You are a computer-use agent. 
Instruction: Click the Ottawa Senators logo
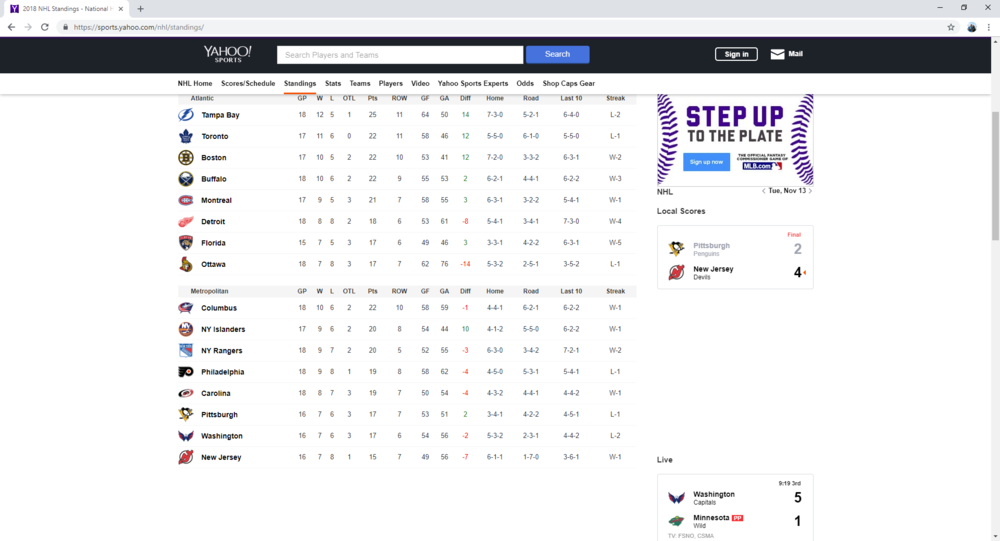[x=186, y=264]
